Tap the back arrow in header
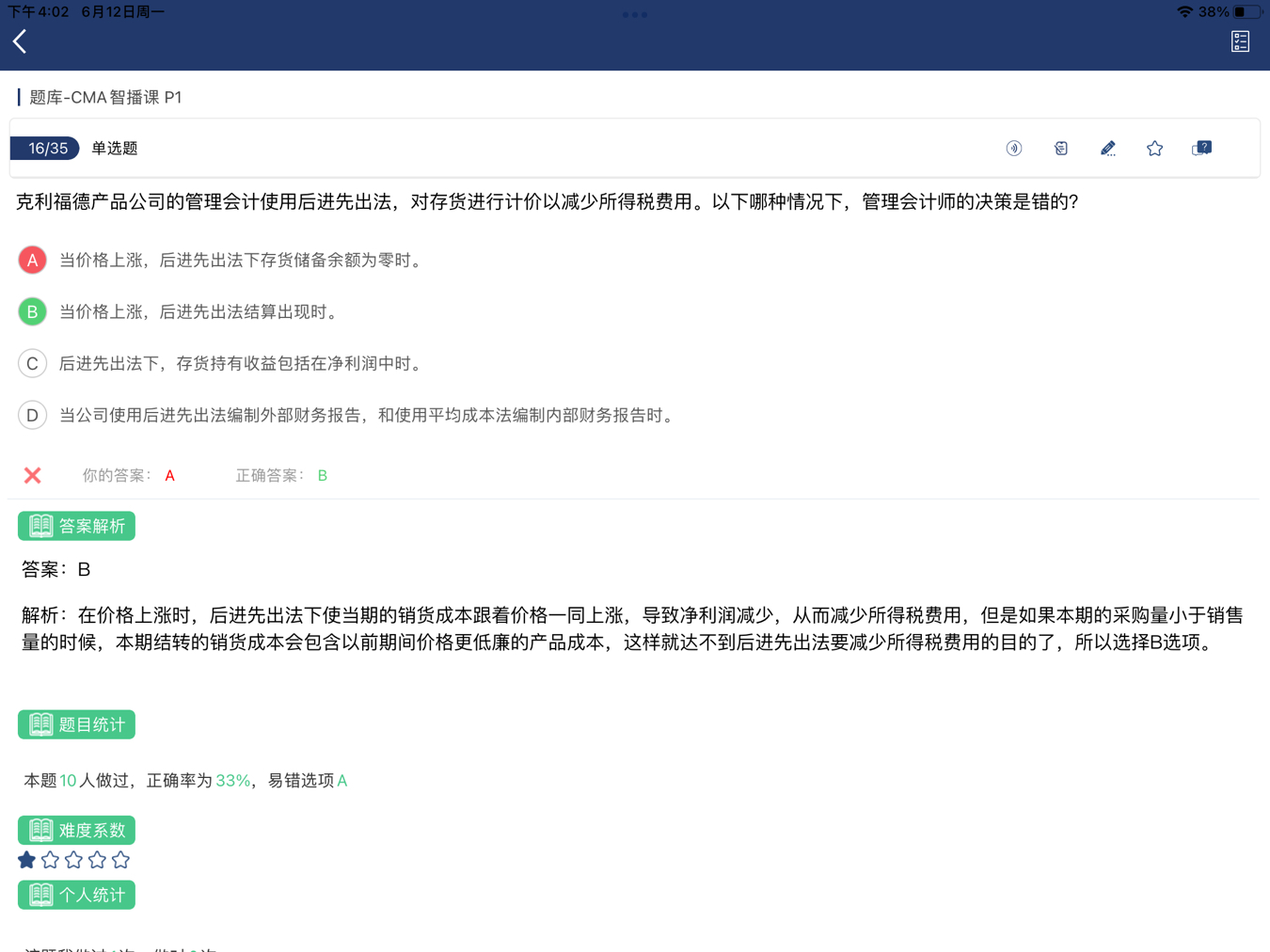1270x952 pixels. point(20,41)
